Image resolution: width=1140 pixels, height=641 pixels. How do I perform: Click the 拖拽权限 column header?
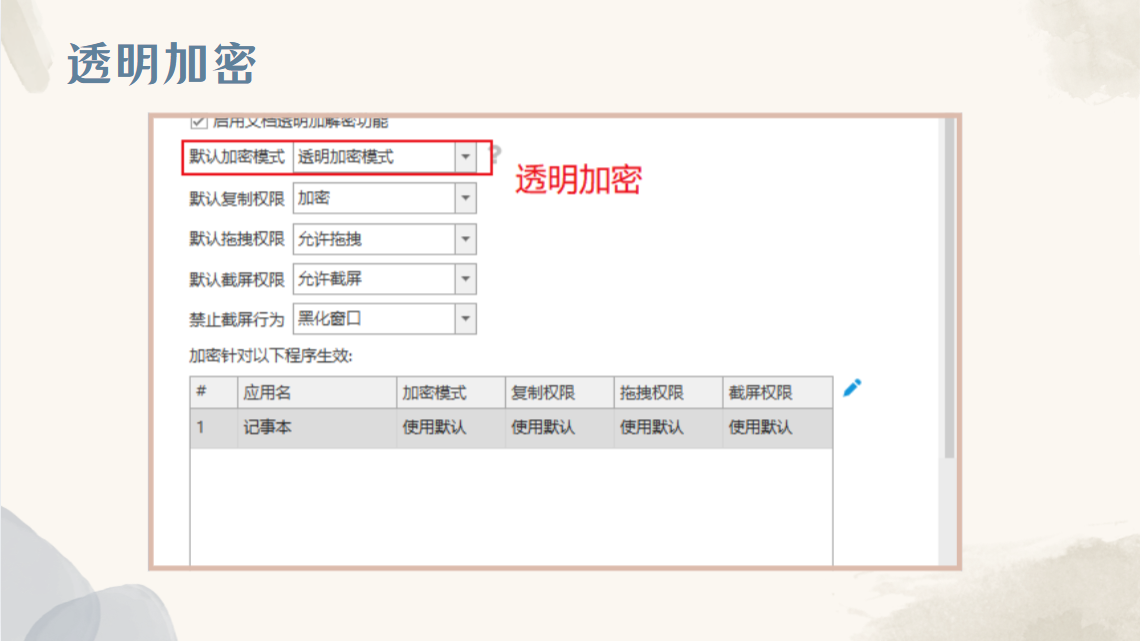669,392
